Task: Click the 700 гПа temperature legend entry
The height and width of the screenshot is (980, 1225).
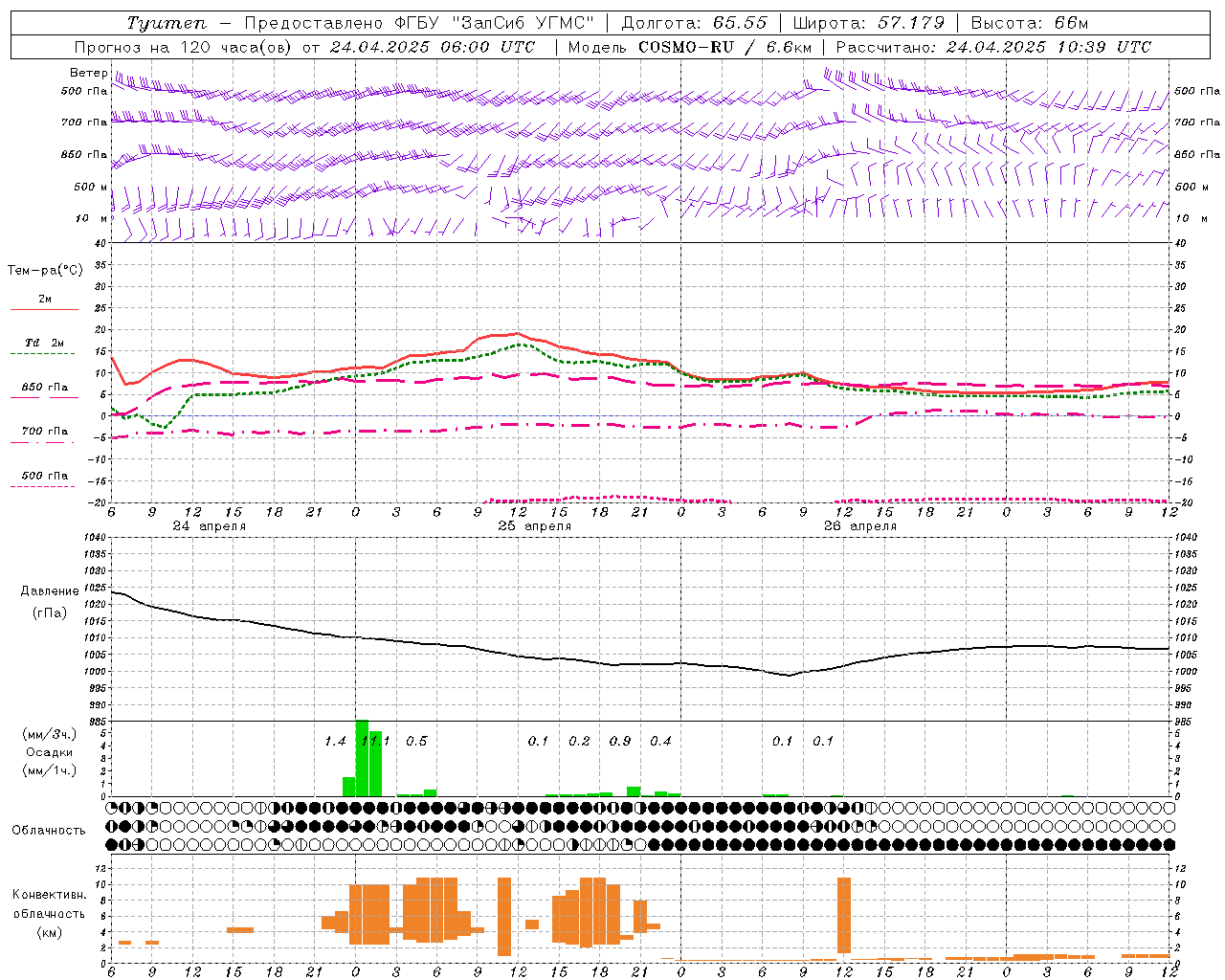Action: coord(44,434)
